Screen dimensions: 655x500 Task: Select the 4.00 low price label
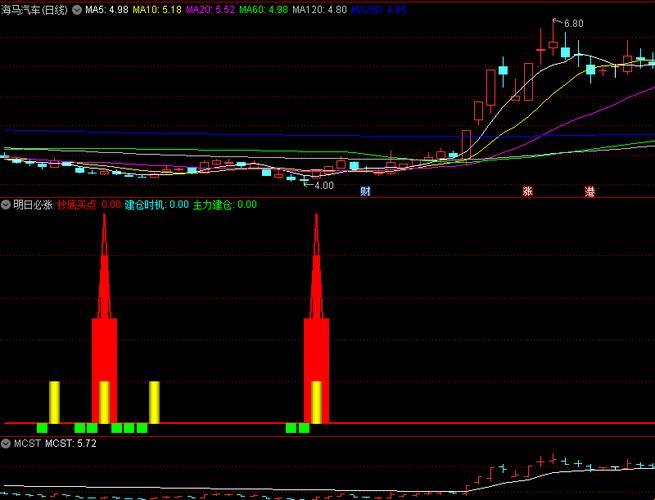tap(323, 185)
